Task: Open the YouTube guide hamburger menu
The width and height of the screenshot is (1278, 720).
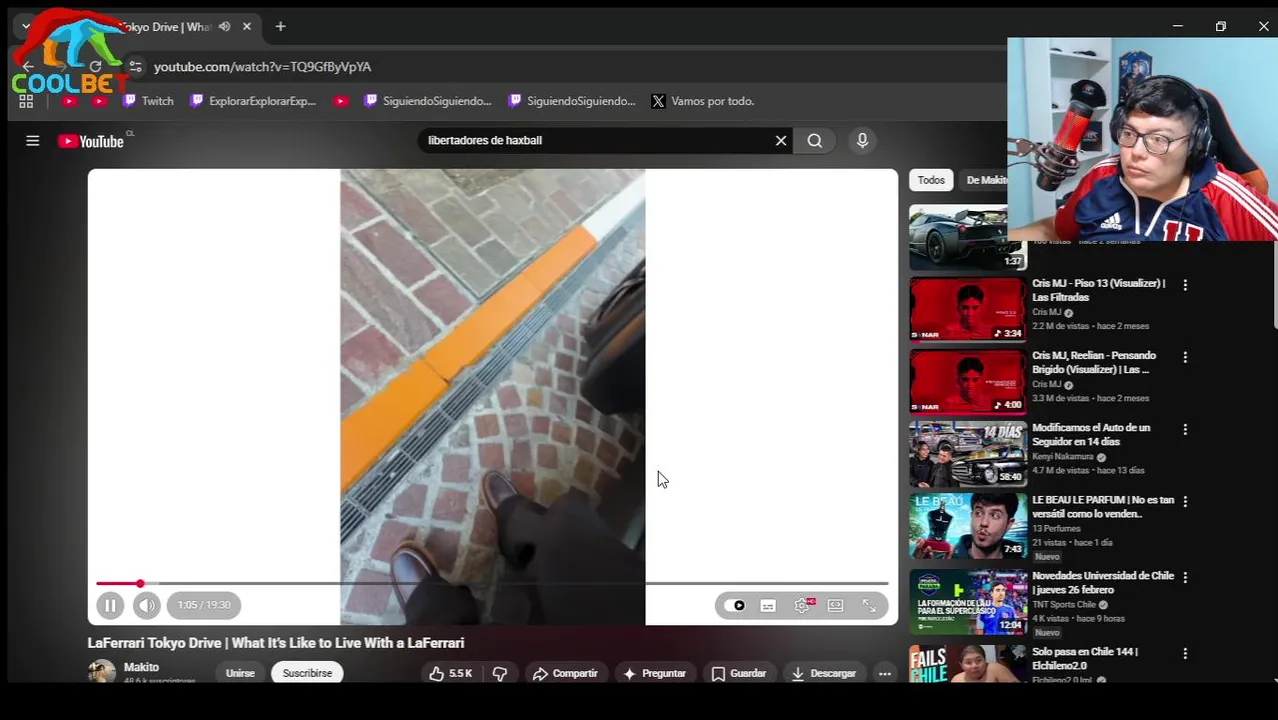Action: (x=33, y=141)
